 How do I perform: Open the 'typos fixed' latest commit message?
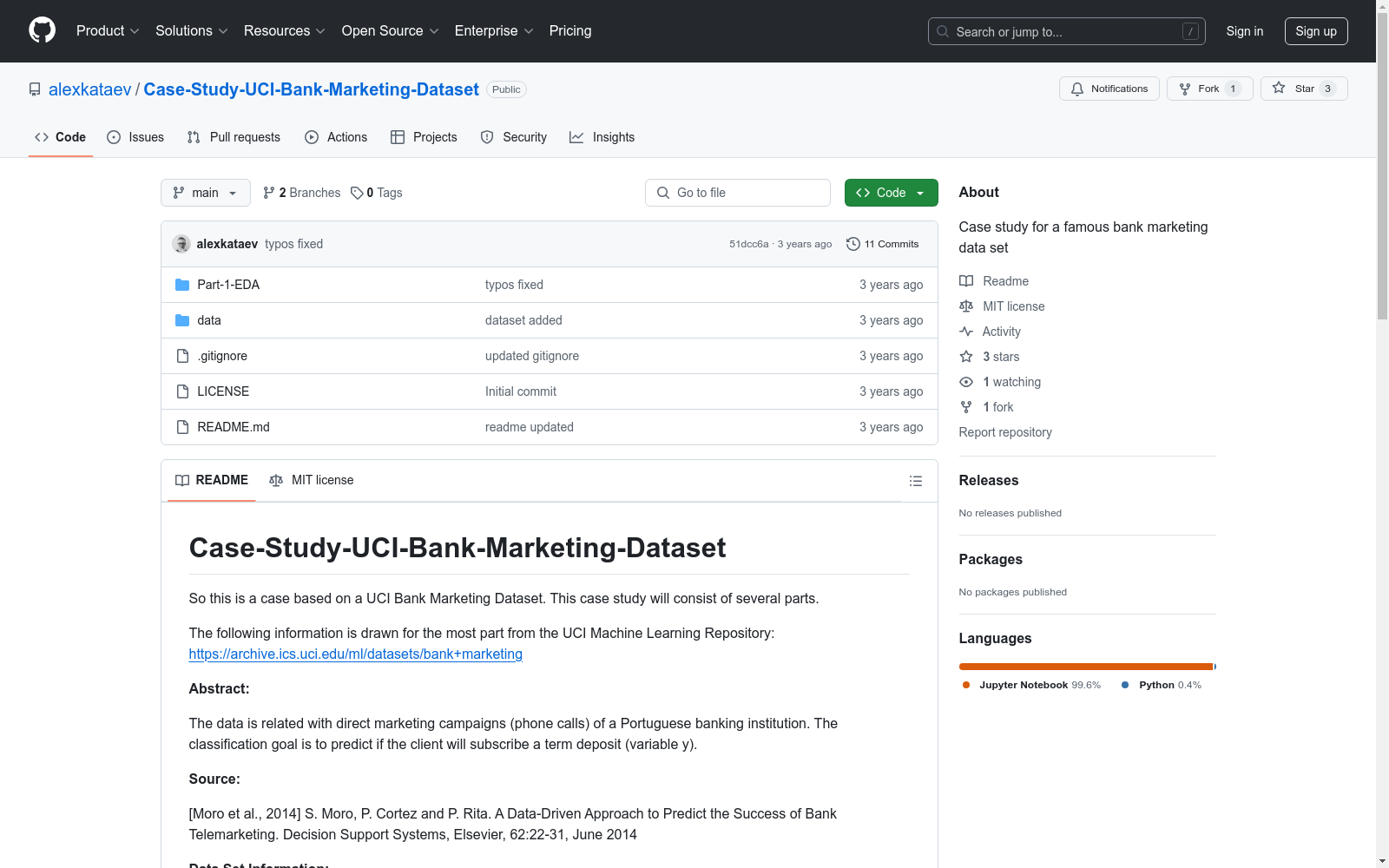pyautogui.click(x=294, y=244)
